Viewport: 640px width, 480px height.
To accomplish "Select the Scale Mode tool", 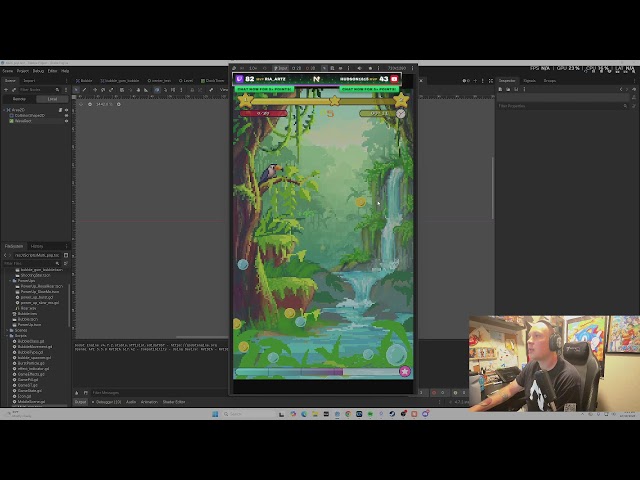I will click(111, 90).
